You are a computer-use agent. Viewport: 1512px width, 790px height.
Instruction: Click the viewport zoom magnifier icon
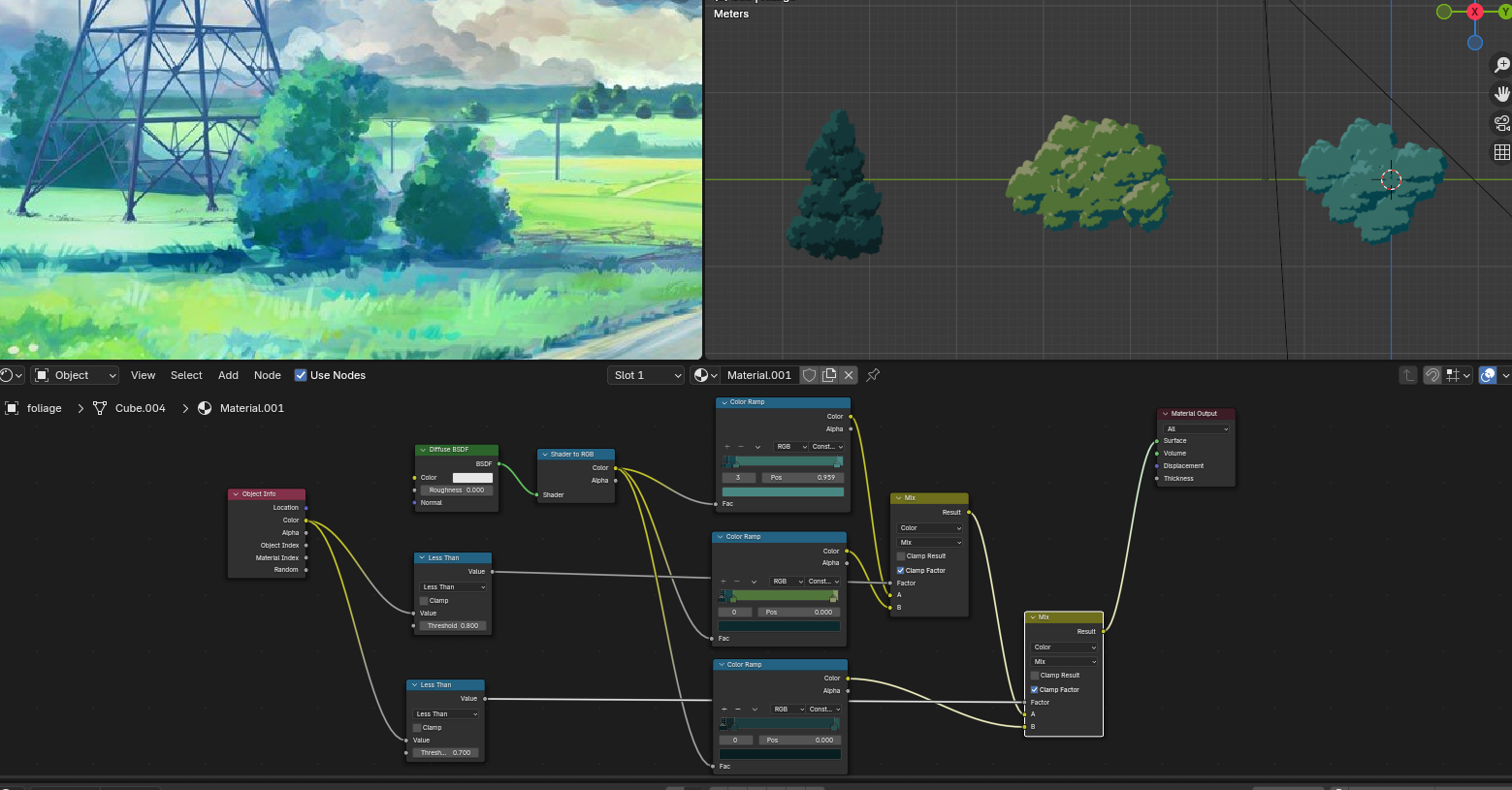point(1501,65)
